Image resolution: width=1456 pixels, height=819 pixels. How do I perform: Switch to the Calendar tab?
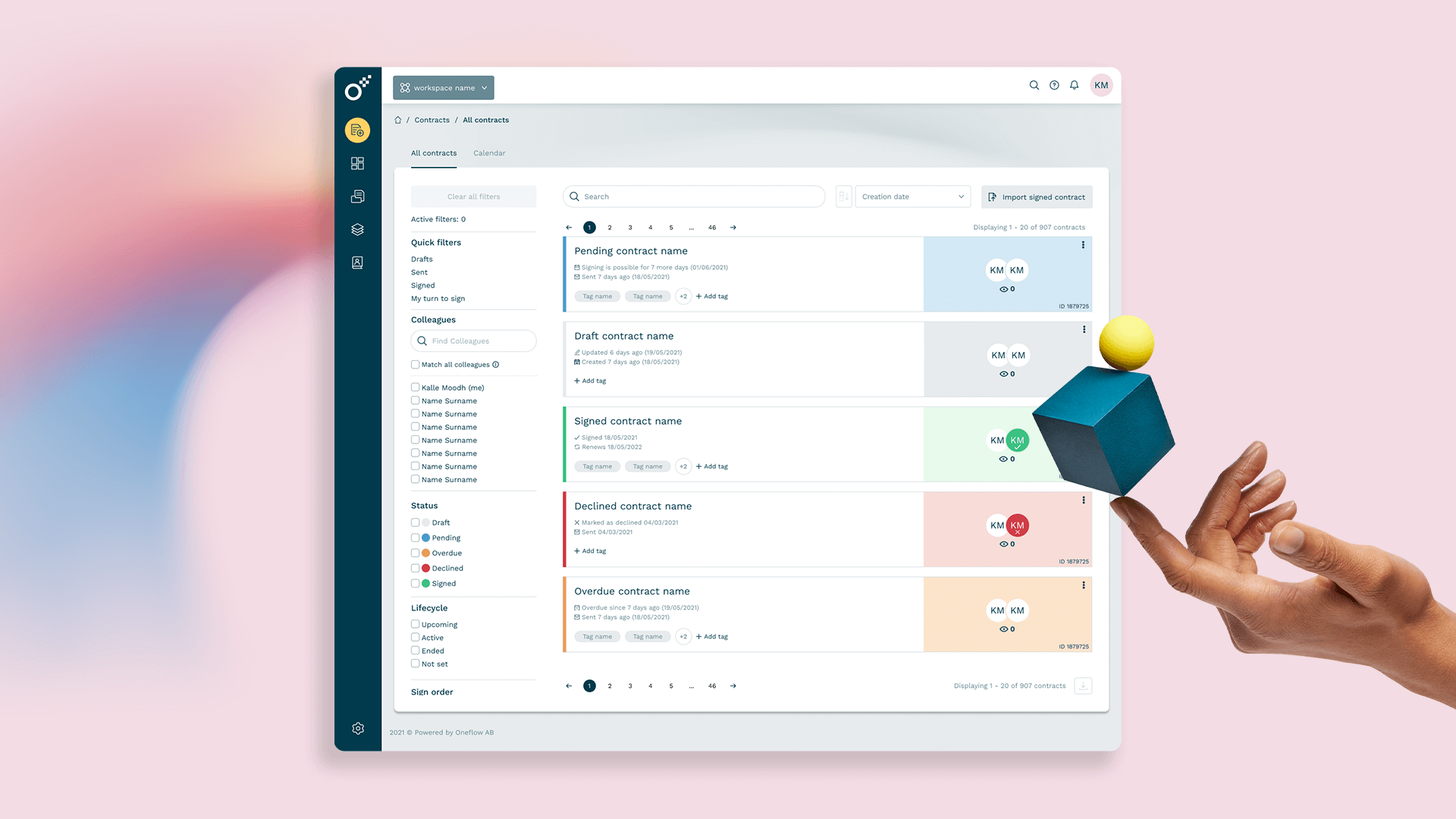(489, 153)
